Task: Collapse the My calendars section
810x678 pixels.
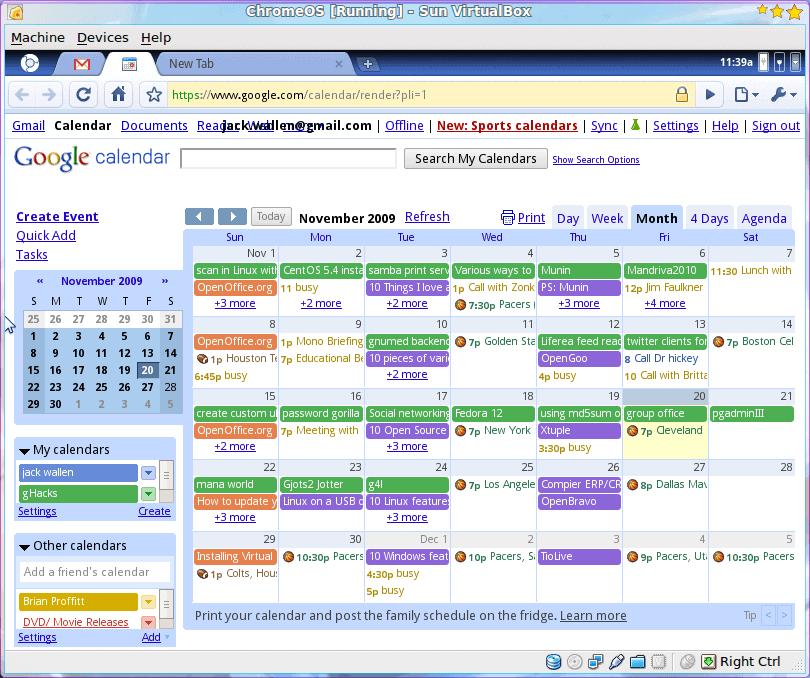Action: click(24, 451)
